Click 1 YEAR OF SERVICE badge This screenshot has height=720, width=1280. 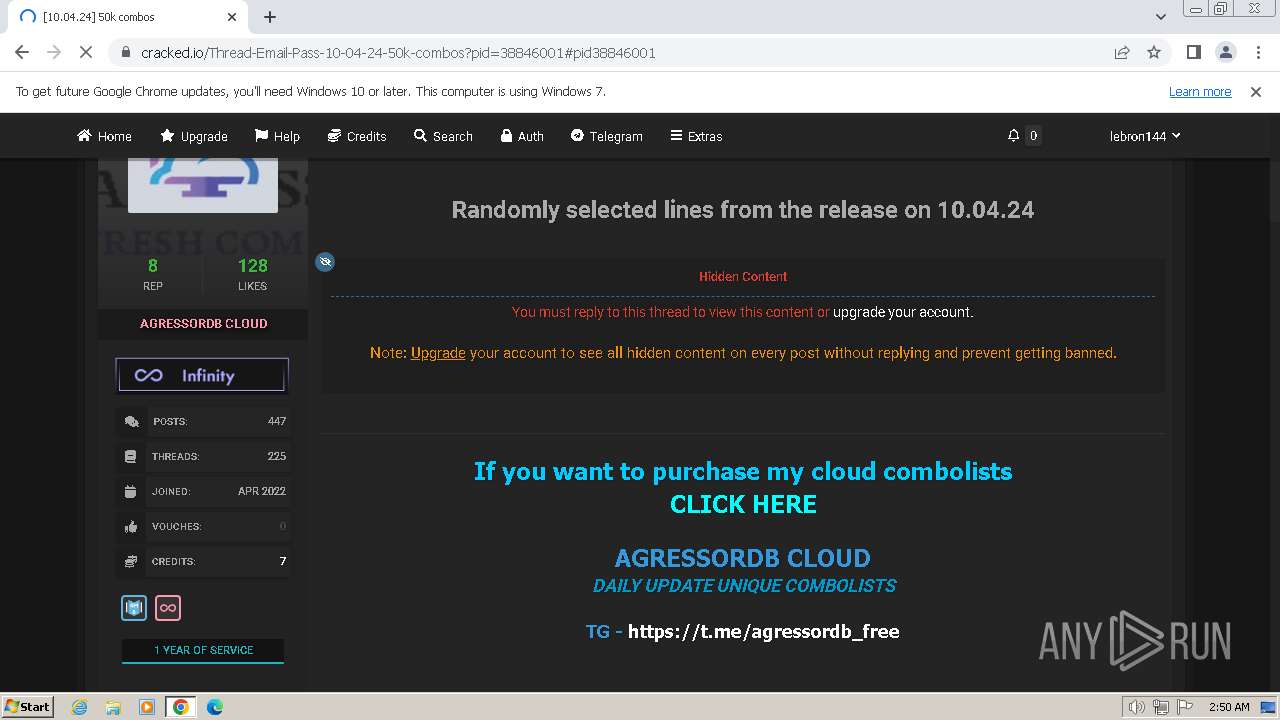(x=203, y=650)
